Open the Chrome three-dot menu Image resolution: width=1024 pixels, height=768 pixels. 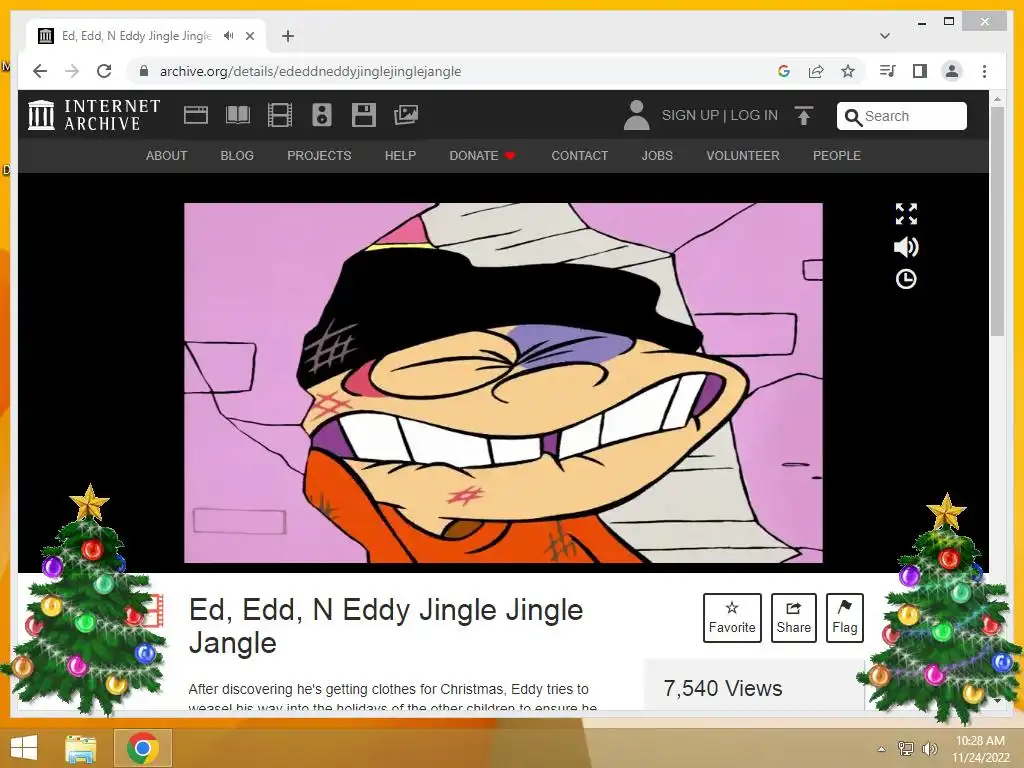click(984, 71)
